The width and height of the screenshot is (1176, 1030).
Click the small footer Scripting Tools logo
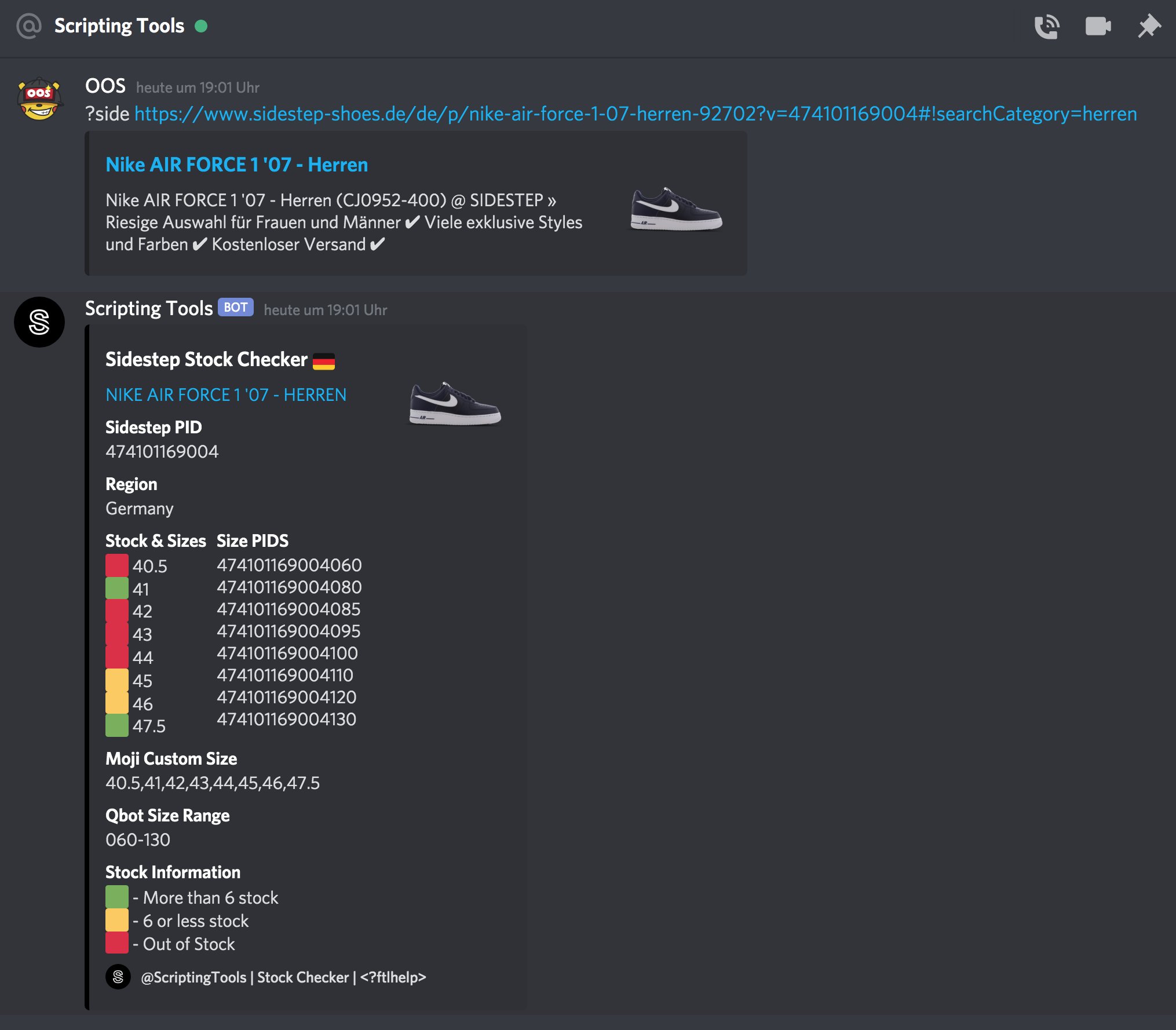coord(118,977)
